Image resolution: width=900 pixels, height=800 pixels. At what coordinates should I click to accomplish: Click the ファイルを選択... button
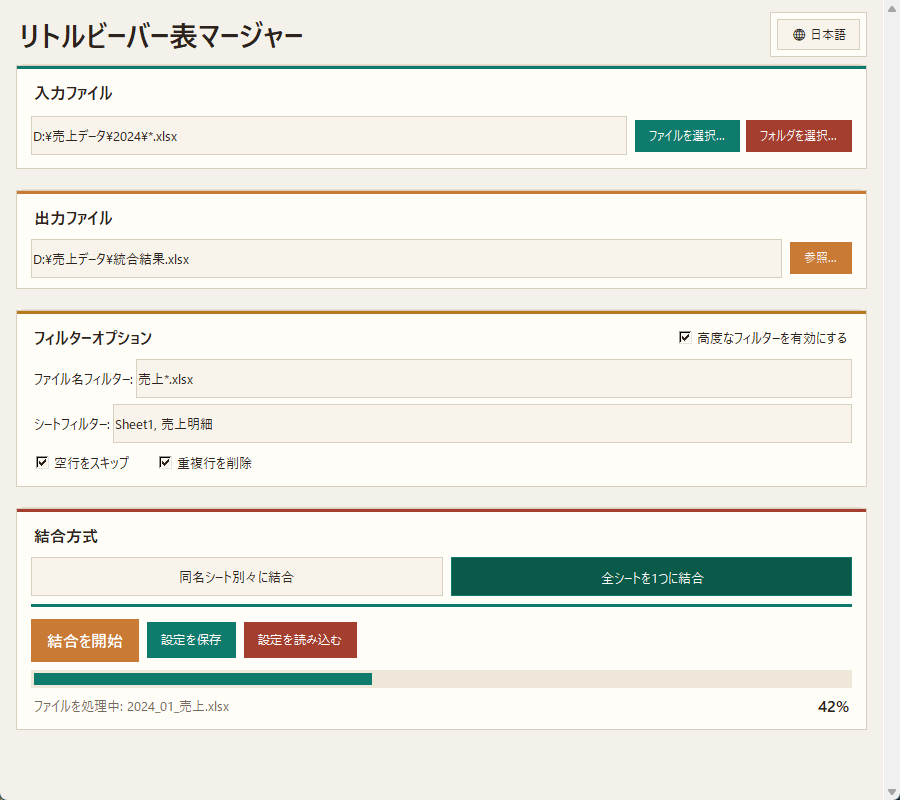pyautogui.click(x=687, y=136)
